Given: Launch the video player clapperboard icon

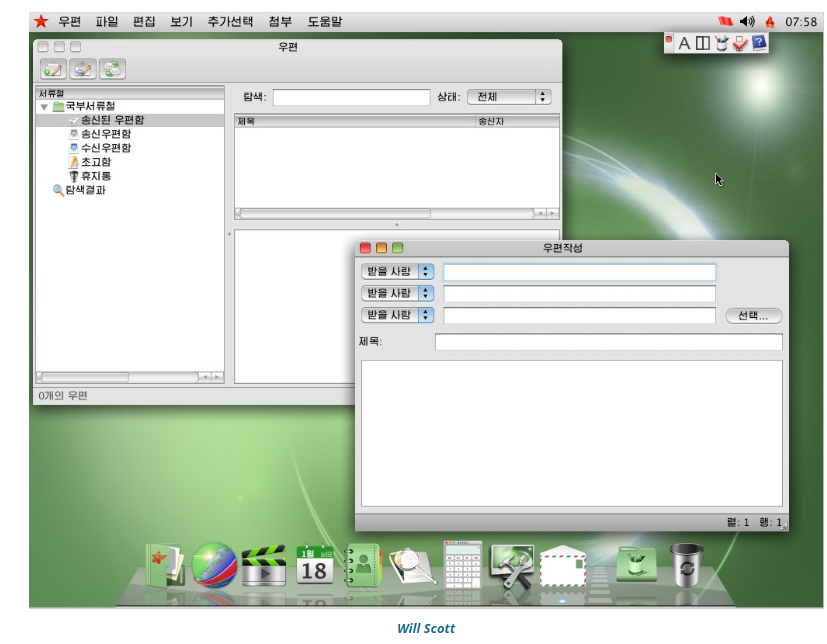Looking at the screenshot, I should (264, 566).
